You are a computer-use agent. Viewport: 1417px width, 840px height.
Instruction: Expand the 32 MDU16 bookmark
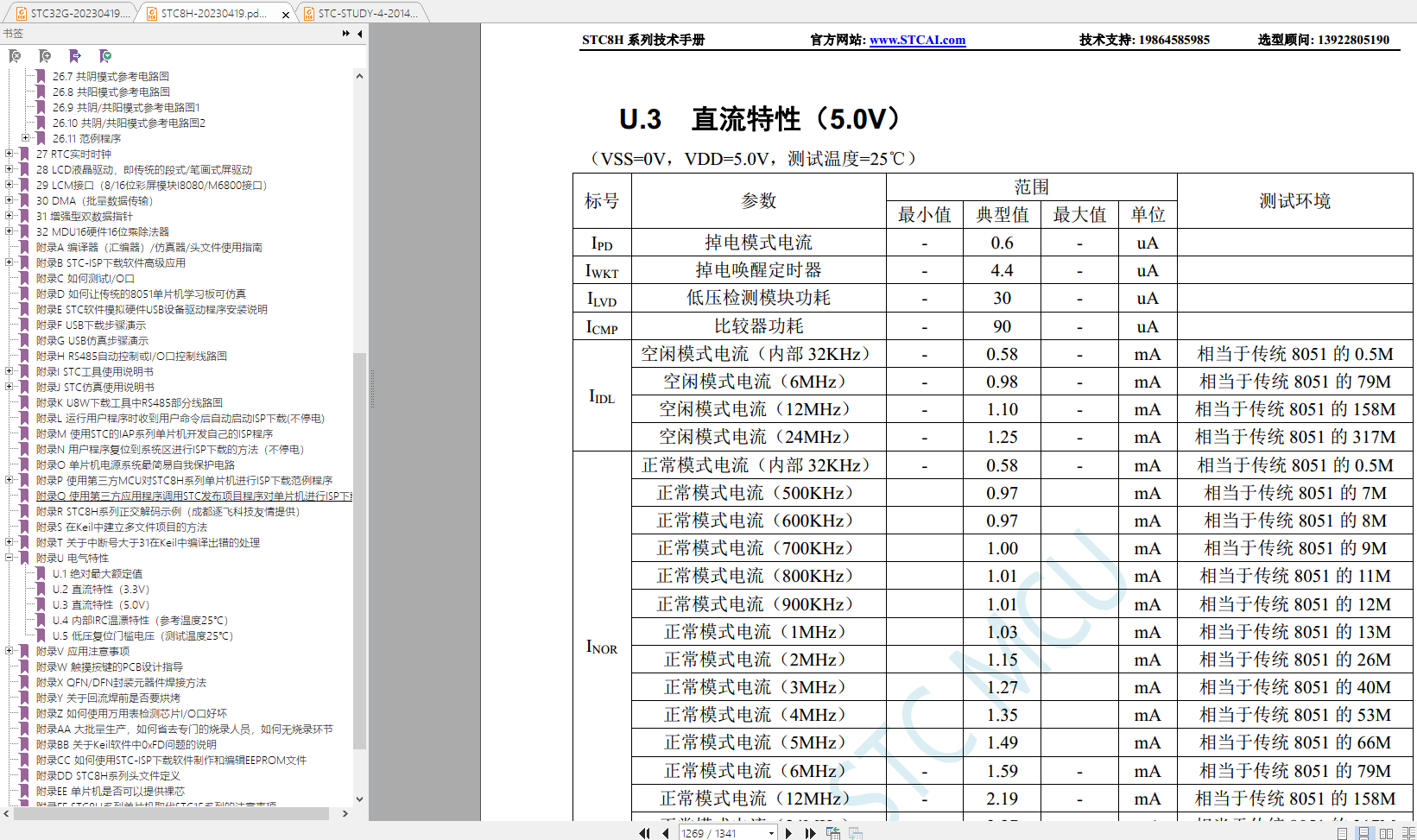[9, 231]
